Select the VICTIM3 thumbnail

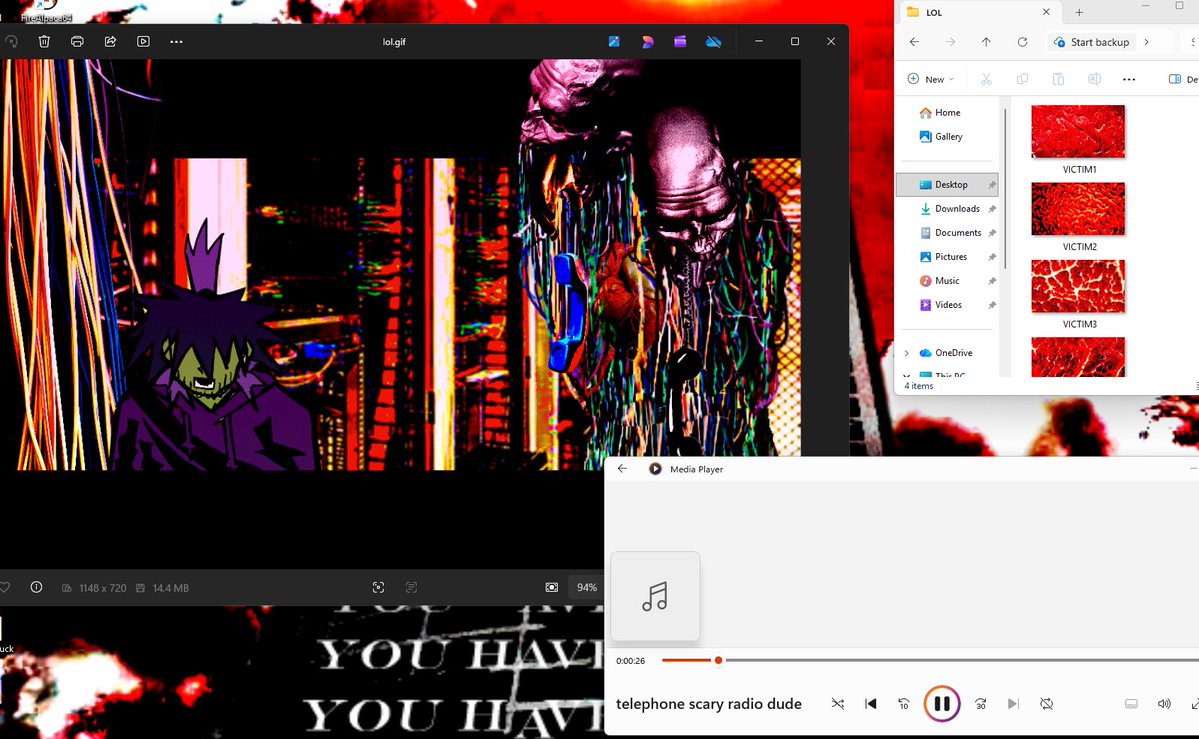pos(1078,286)
